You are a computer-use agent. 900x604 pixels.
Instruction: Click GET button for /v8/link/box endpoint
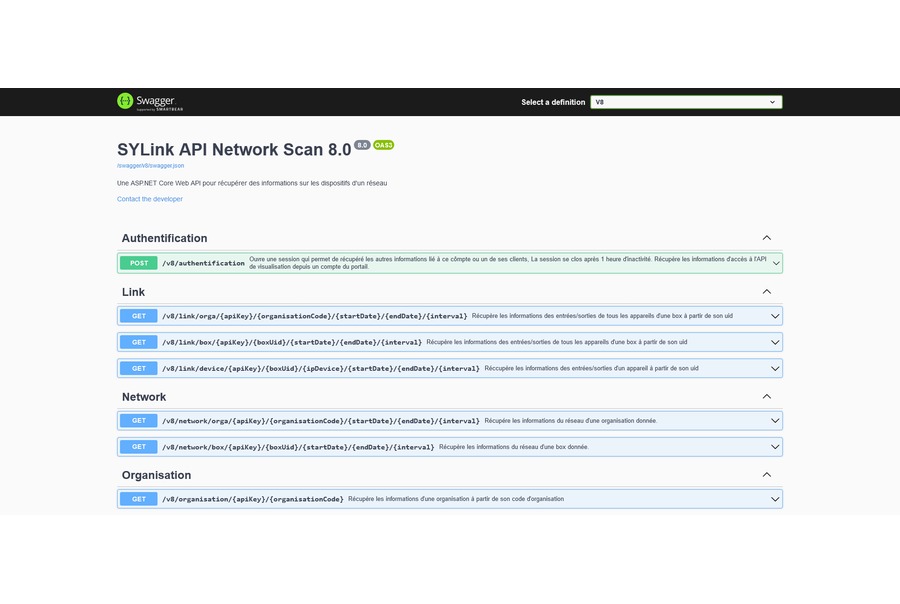[x=139, y=342]
